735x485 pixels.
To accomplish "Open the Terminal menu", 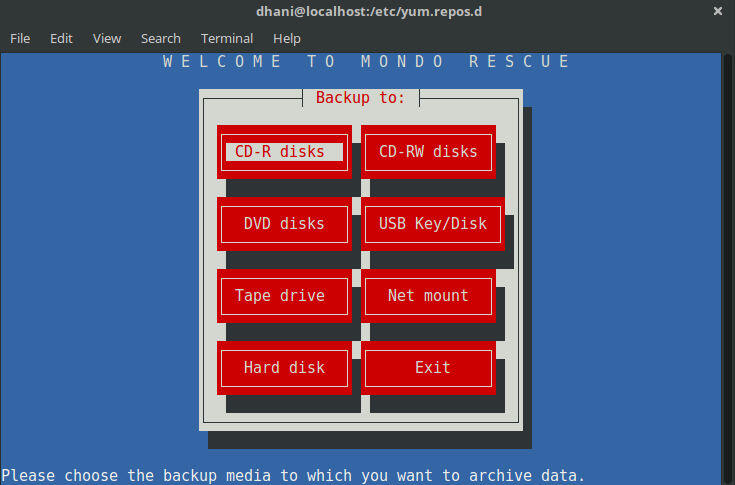I will point(227,38).
